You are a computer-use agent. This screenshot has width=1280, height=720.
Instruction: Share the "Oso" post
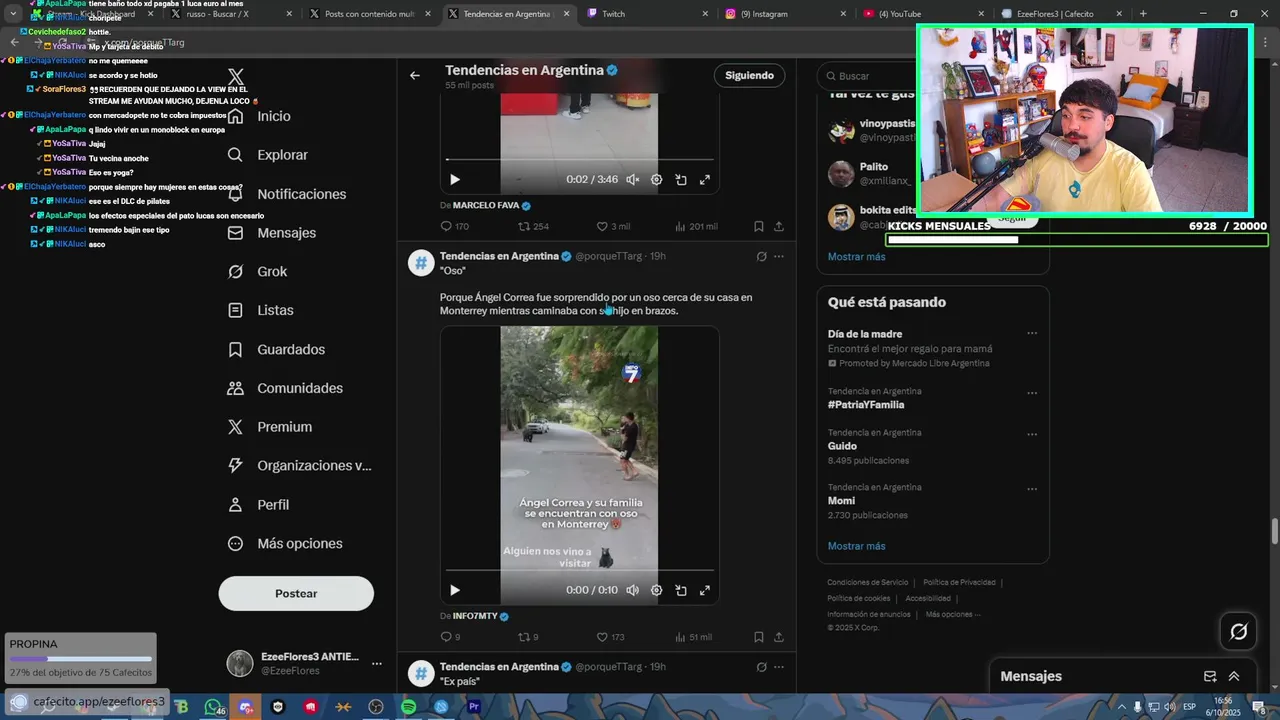click(x=779, y=637)
